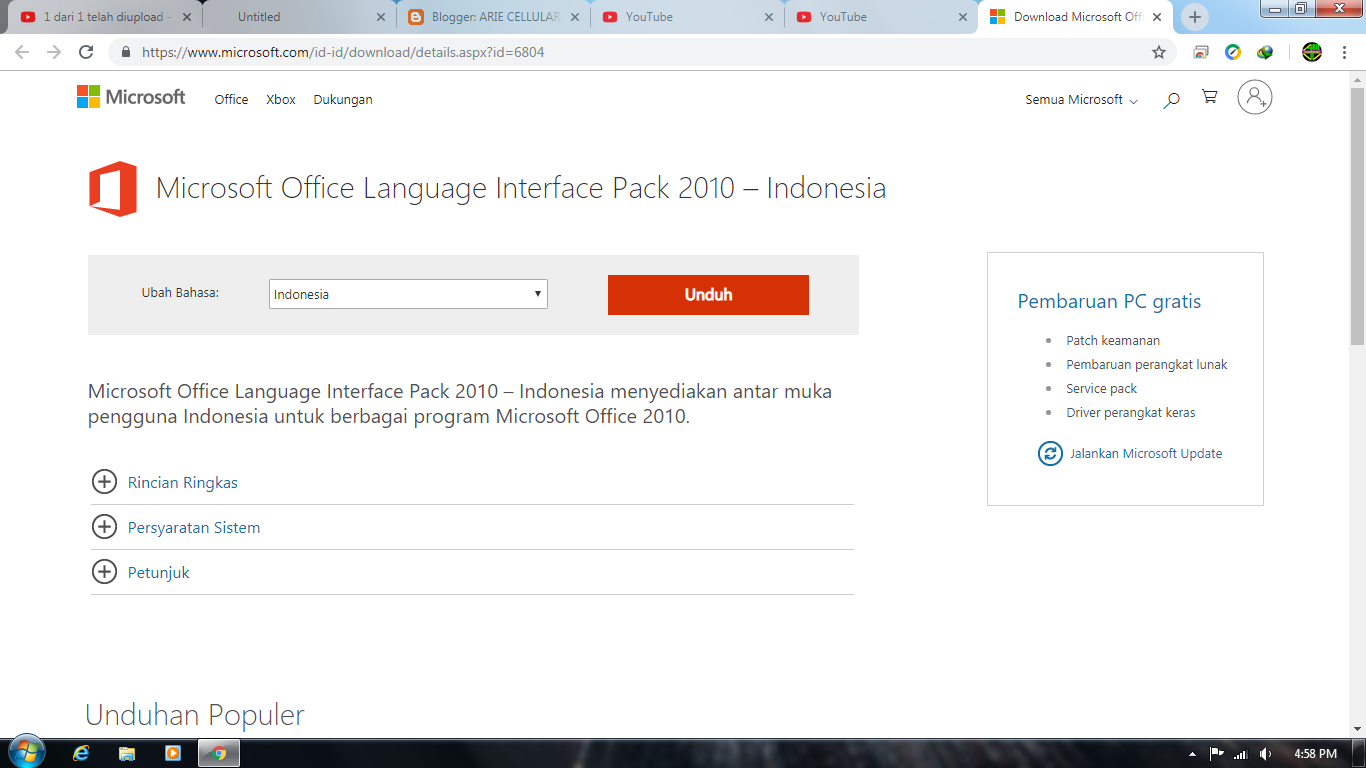Click the 'Patch keamanan' list item
The width and height of the screenshot is (1366, 768).
[1113, 341]
